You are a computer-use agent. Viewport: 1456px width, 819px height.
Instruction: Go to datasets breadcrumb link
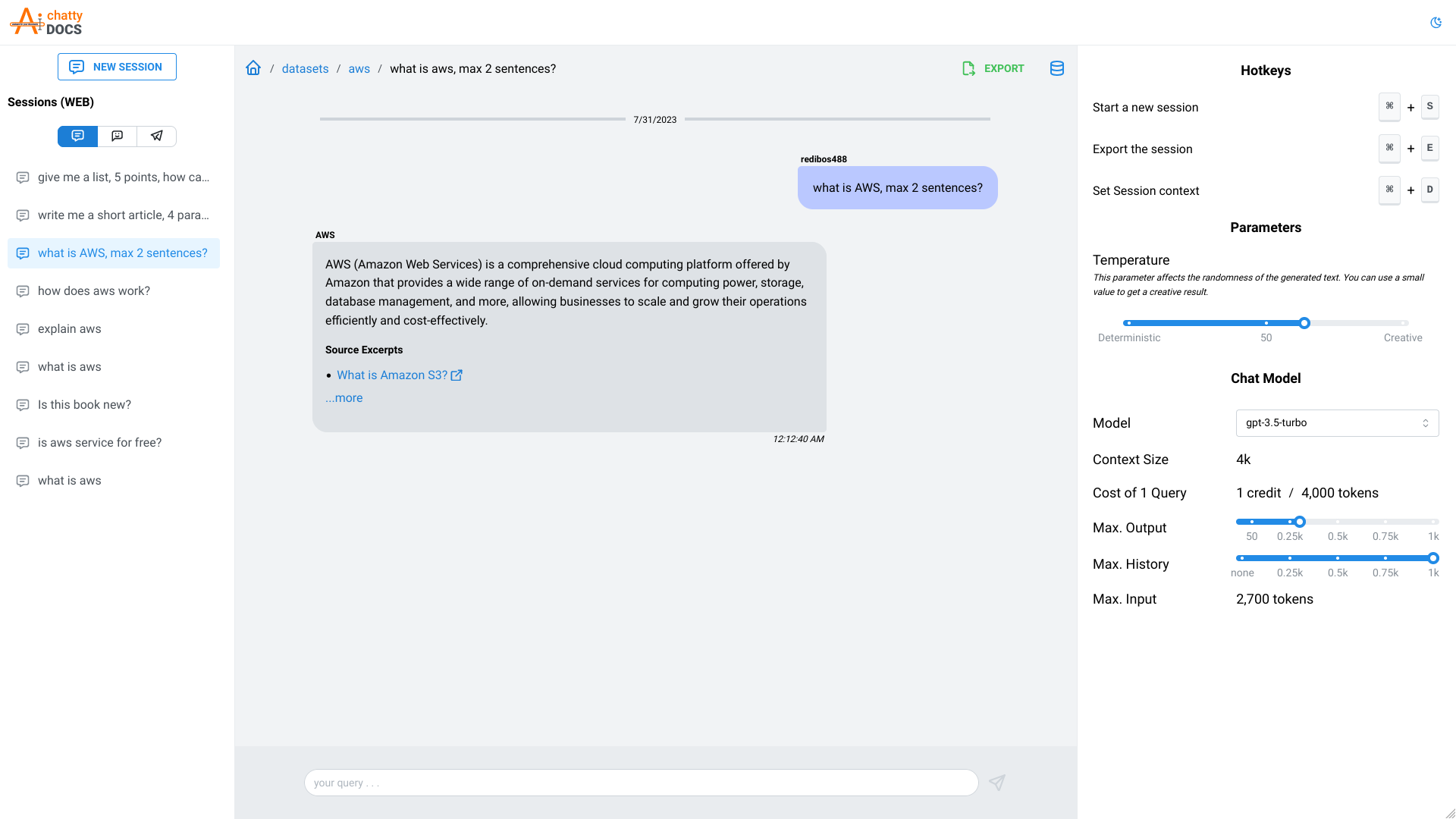(x=305, y=69)
